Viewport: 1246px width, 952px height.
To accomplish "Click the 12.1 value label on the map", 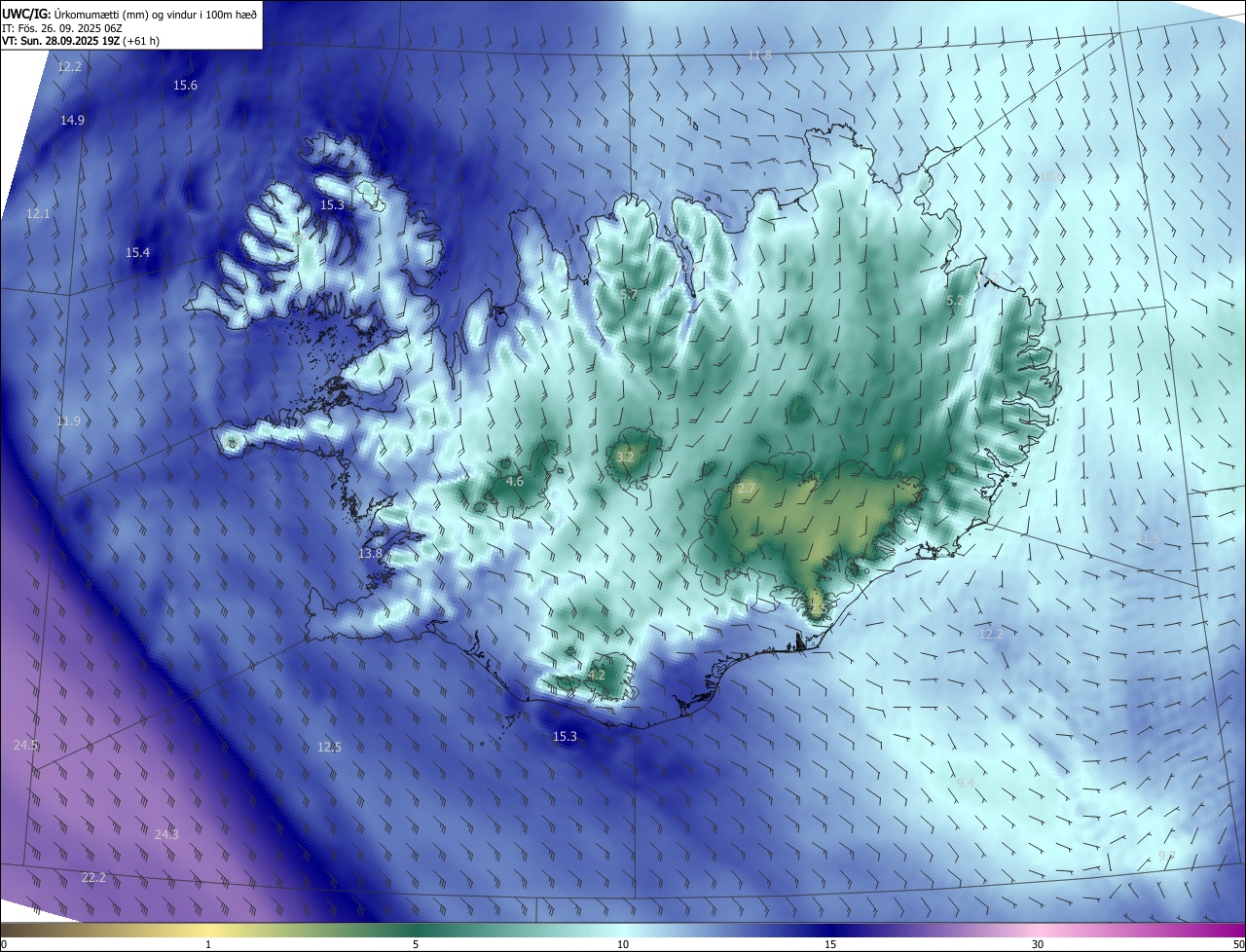I will tap(38, 213).
